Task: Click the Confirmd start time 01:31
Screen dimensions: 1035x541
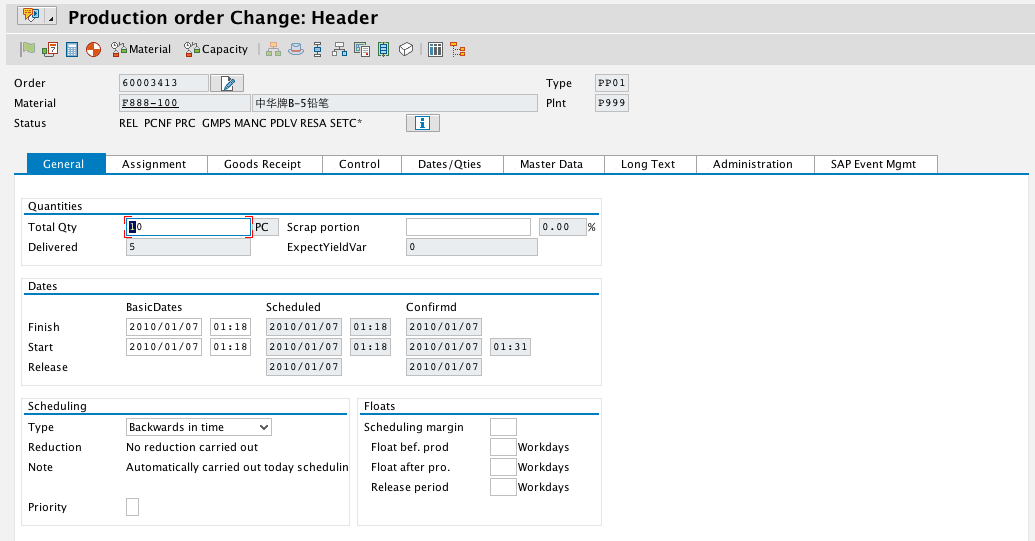Action: point(510,346)
